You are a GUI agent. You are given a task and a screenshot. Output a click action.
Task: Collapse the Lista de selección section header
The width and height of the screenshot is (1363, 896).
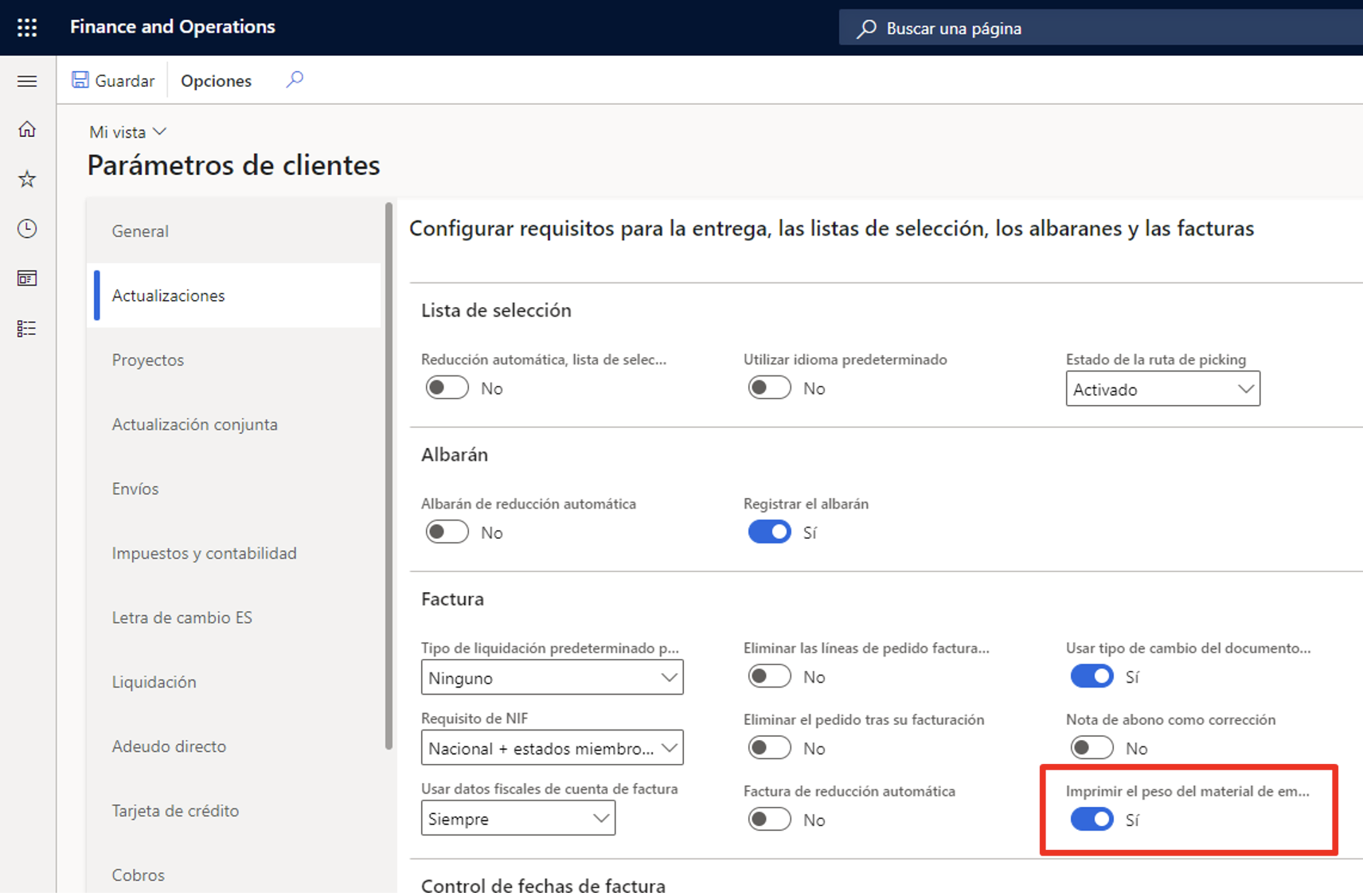[496, 310]
